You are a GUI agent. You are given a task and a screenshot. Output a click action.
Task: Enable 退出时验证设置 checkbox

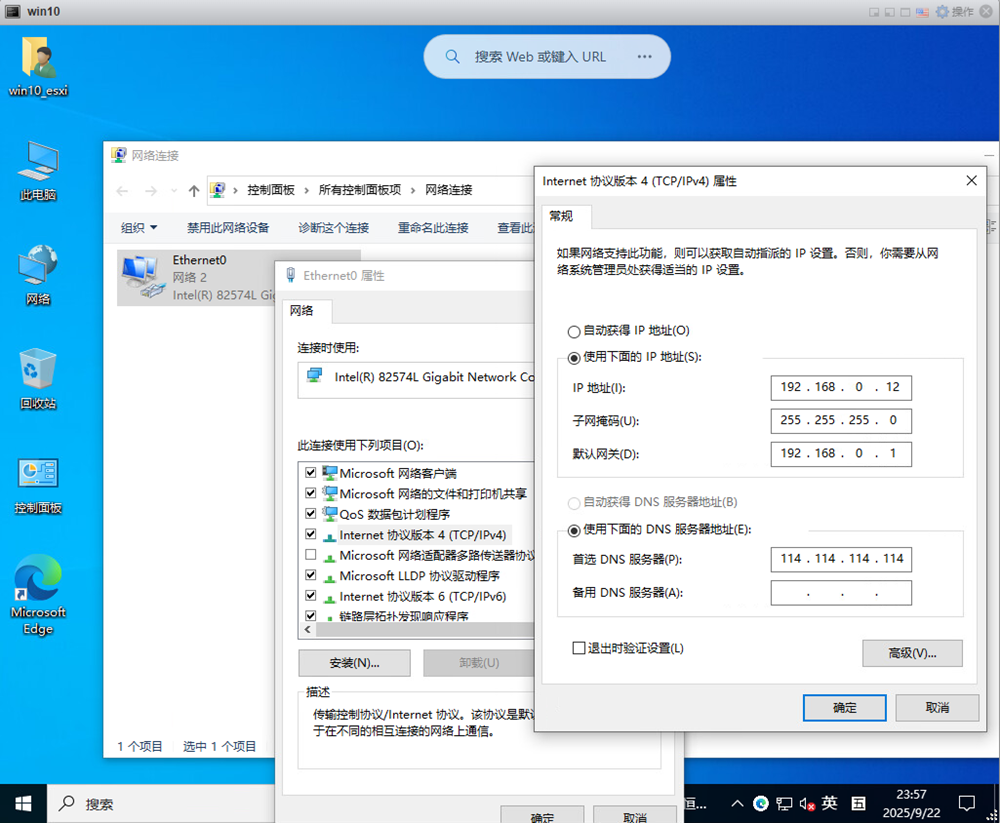[x=578, y=648]
